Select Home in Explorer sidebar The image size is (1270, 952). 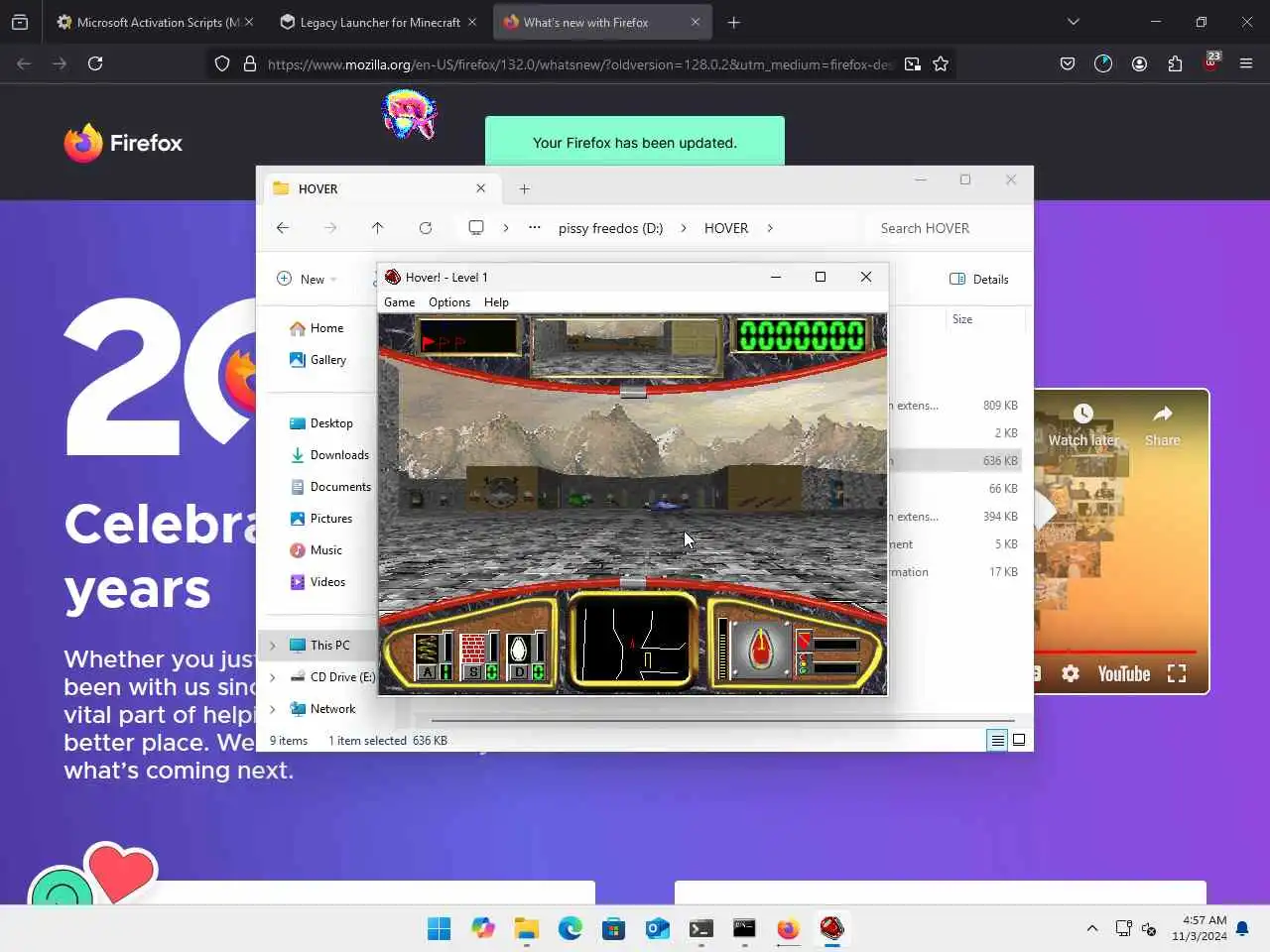click(x=317, y=328)
